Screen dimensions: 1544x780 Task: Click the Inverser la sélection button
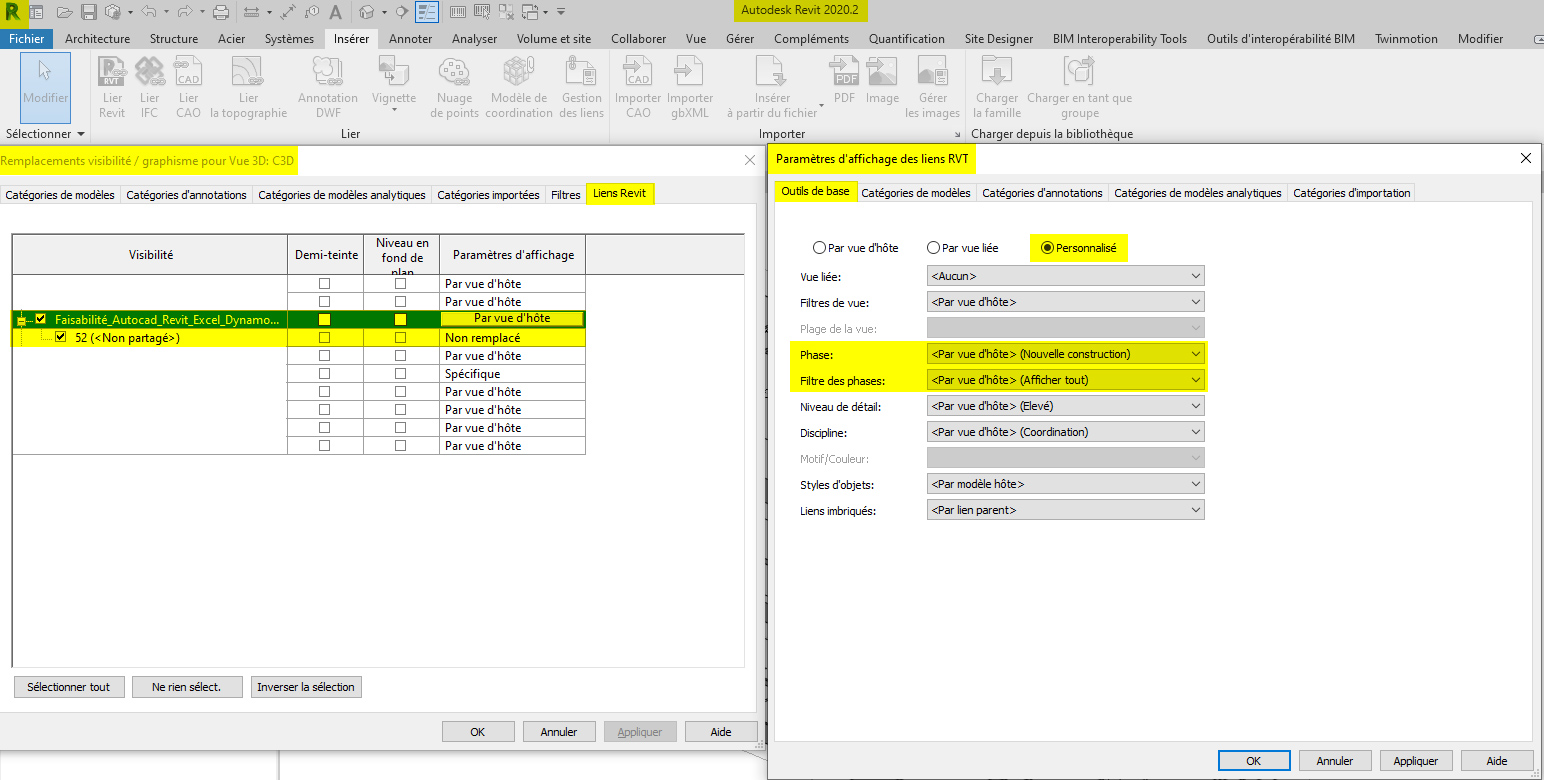tap(305, 687)
